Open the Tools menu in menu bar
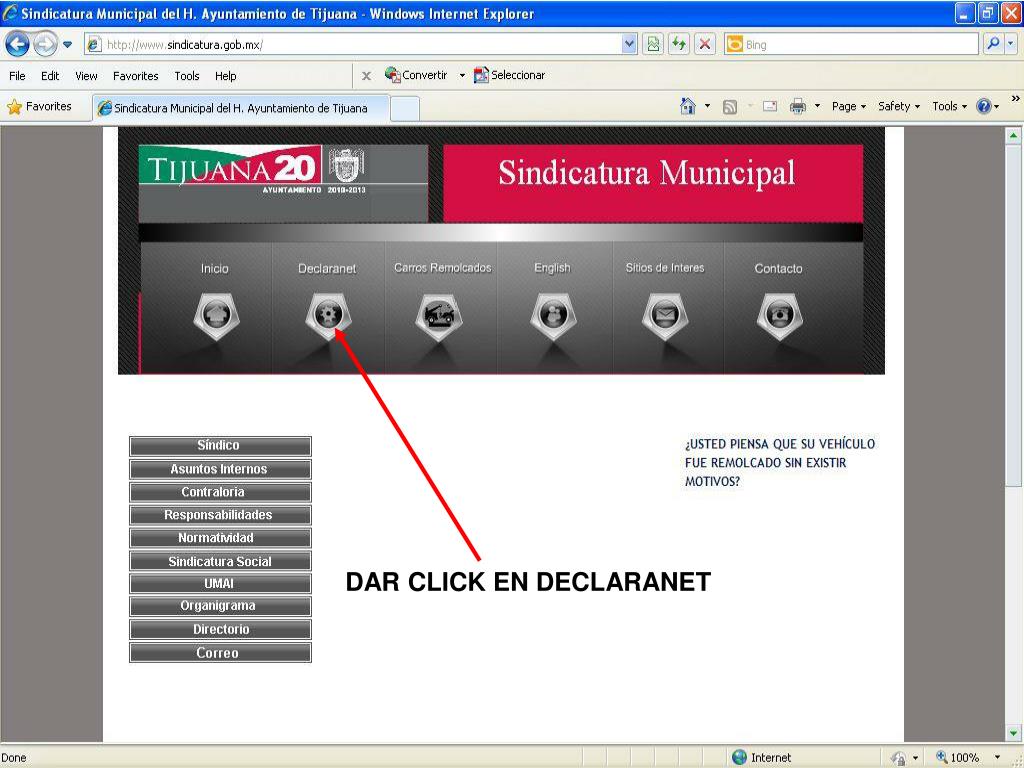 187,76
